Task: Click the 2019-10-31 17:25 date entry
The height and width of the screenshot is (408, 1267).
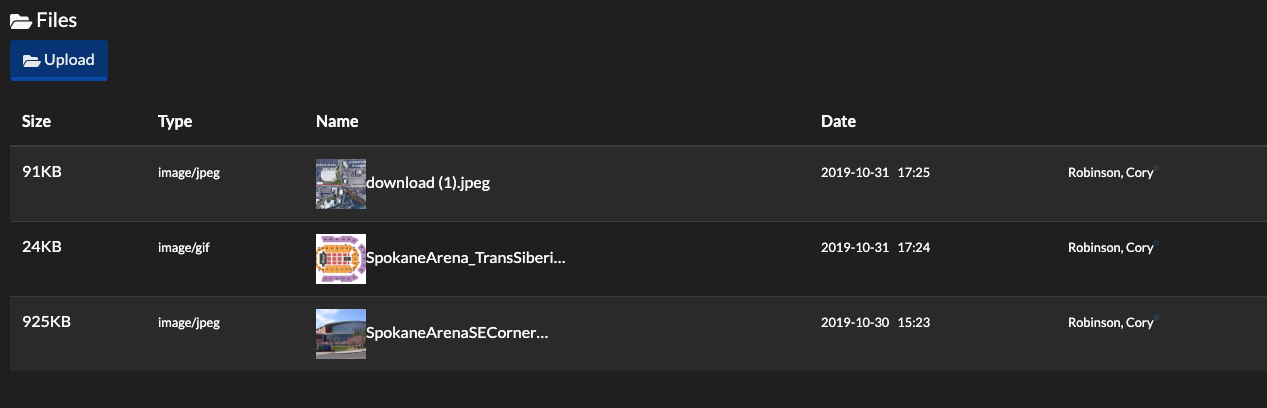Action: 875,172
